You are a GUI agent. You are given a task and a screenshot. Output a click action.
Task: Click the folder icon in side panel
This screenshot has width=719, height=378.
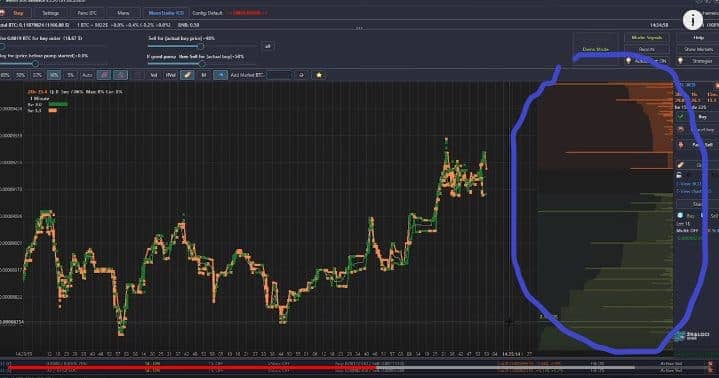pos(680,175)
